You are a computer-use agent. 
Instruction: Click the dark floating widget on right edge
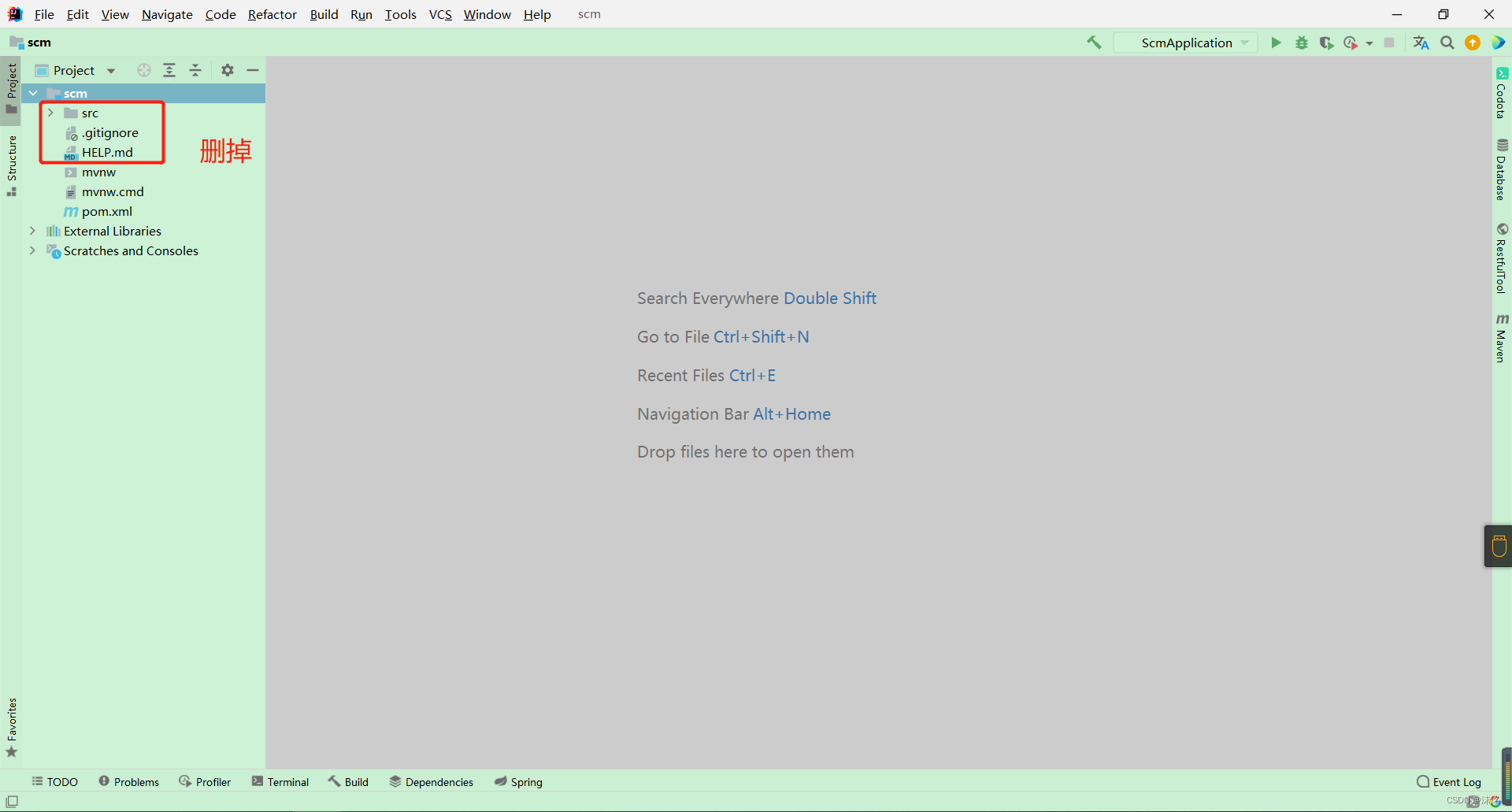click(1499, 546)
